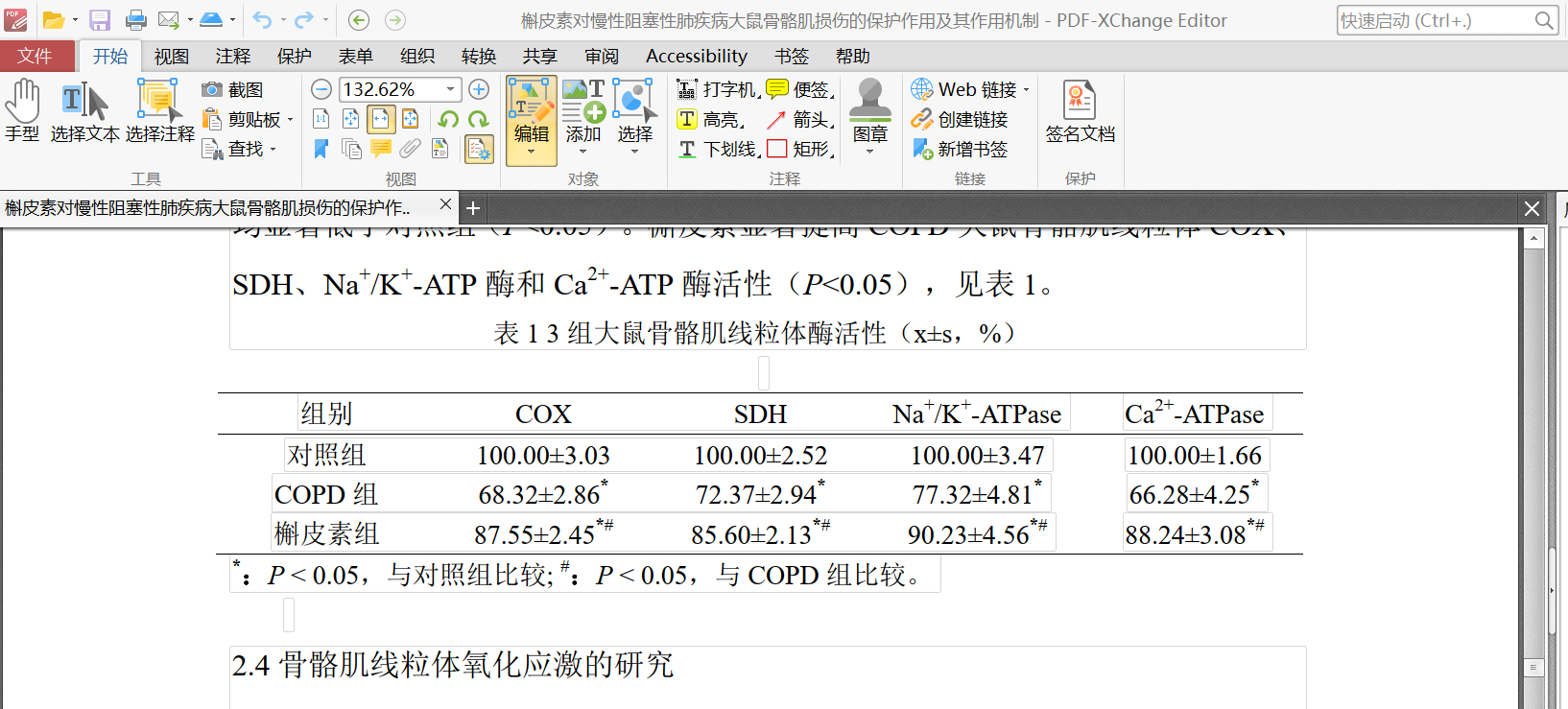The width and height of the screenshot is (1568, 709).
Task: Open the page thumbnails pane icon
Action: (x=351, y=149)
